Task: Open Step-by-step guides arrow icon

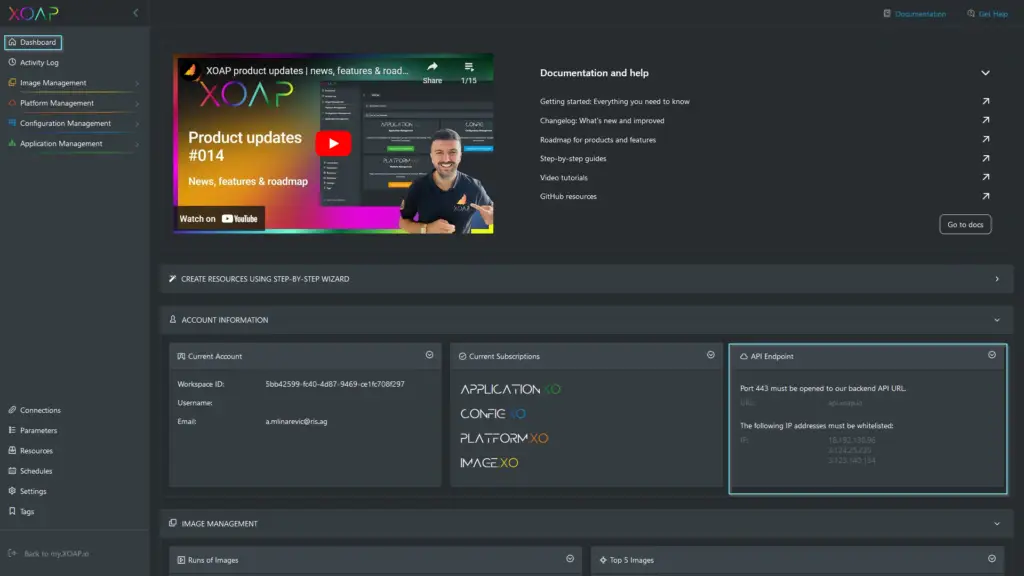Action: coord(985,158)
